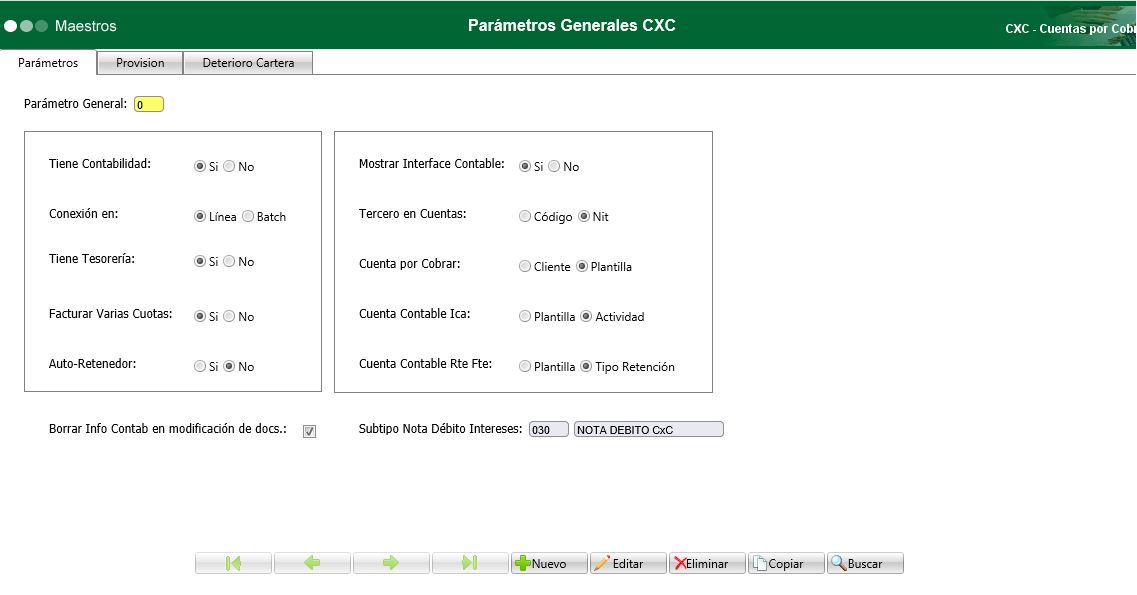The width and height of the screenshot is (1137, 595).
Task: Click the green plus Nuevo icon
Action: [x=524, y=563]
